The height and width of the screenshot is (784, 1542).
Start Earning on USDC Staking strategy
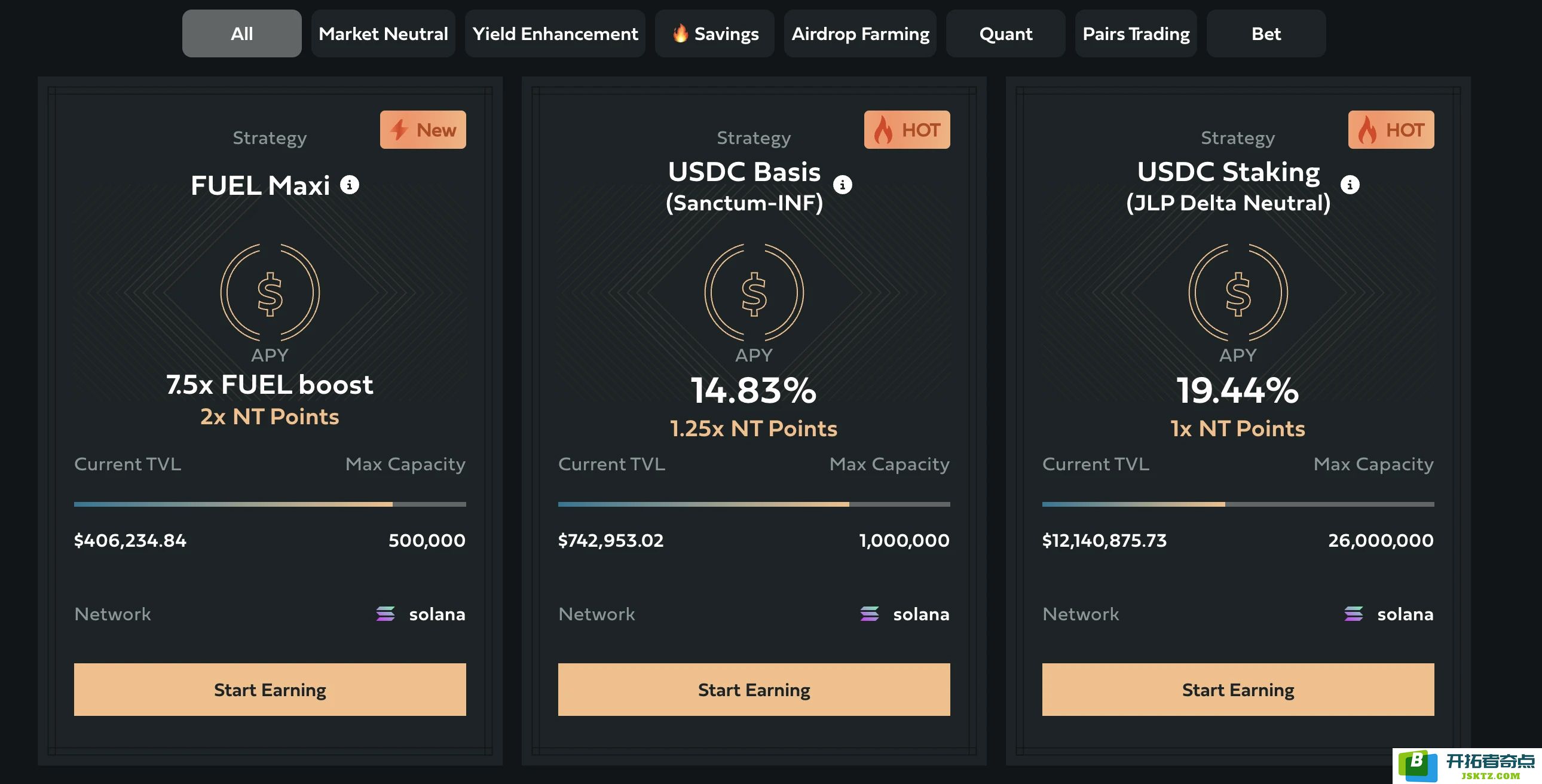pyautogui.click(x=1238, y=690)
